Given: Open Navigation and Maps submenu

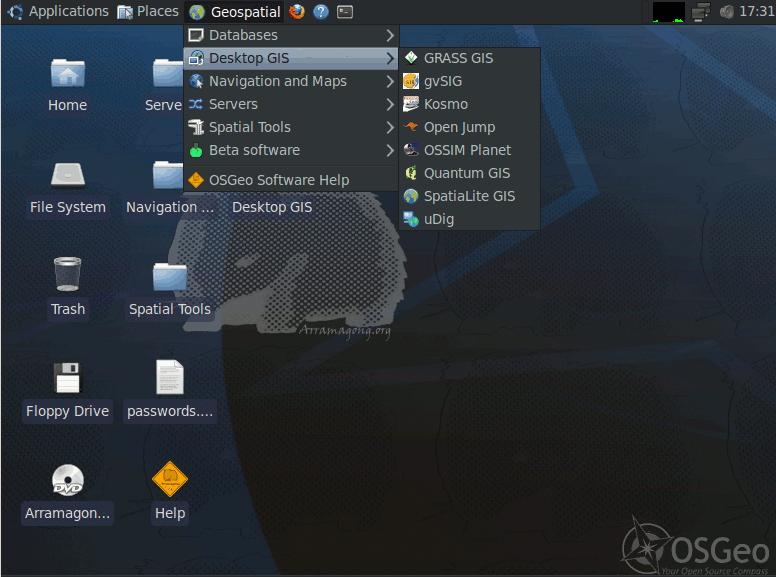Looking at the screenshot, I should click(291, 81).
